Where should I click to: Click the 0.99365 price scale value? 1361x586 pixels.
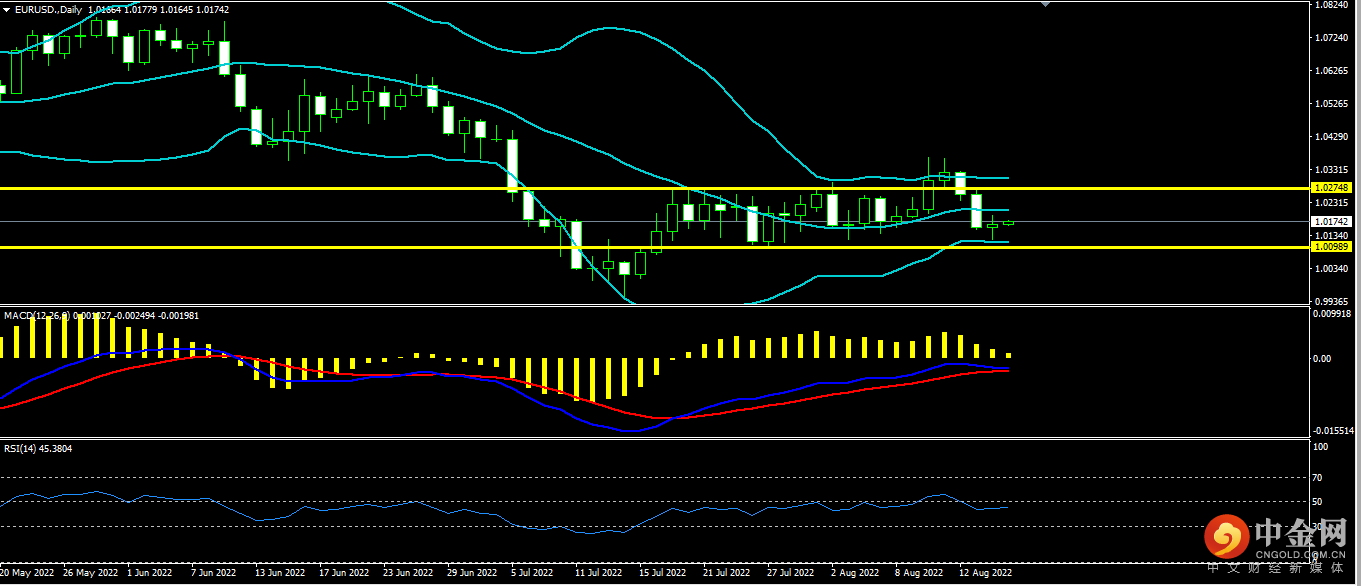click(1333, 300)
